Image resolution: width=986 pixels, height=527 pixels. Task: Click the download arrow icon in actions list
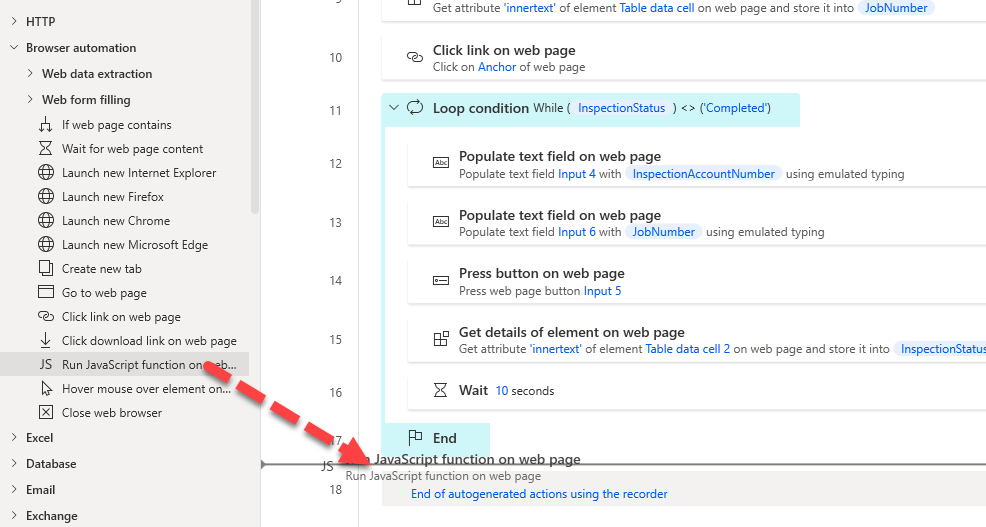click(x=45, y=341)
